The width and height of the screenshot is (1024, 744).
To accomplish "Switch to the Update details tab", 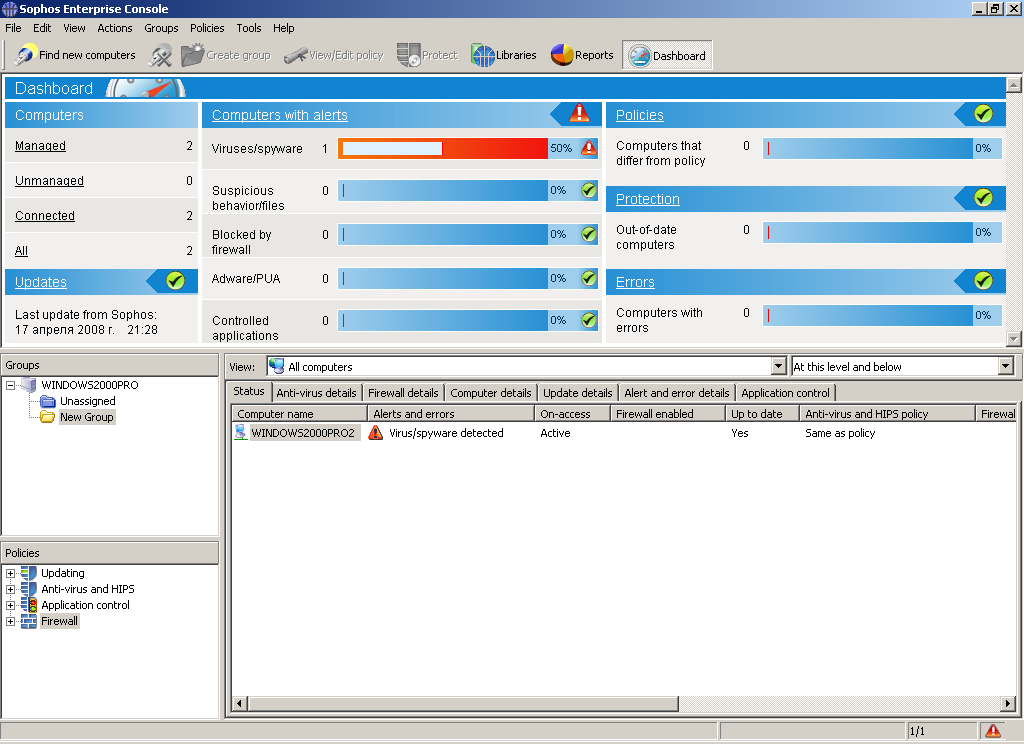I will (577, 393).
